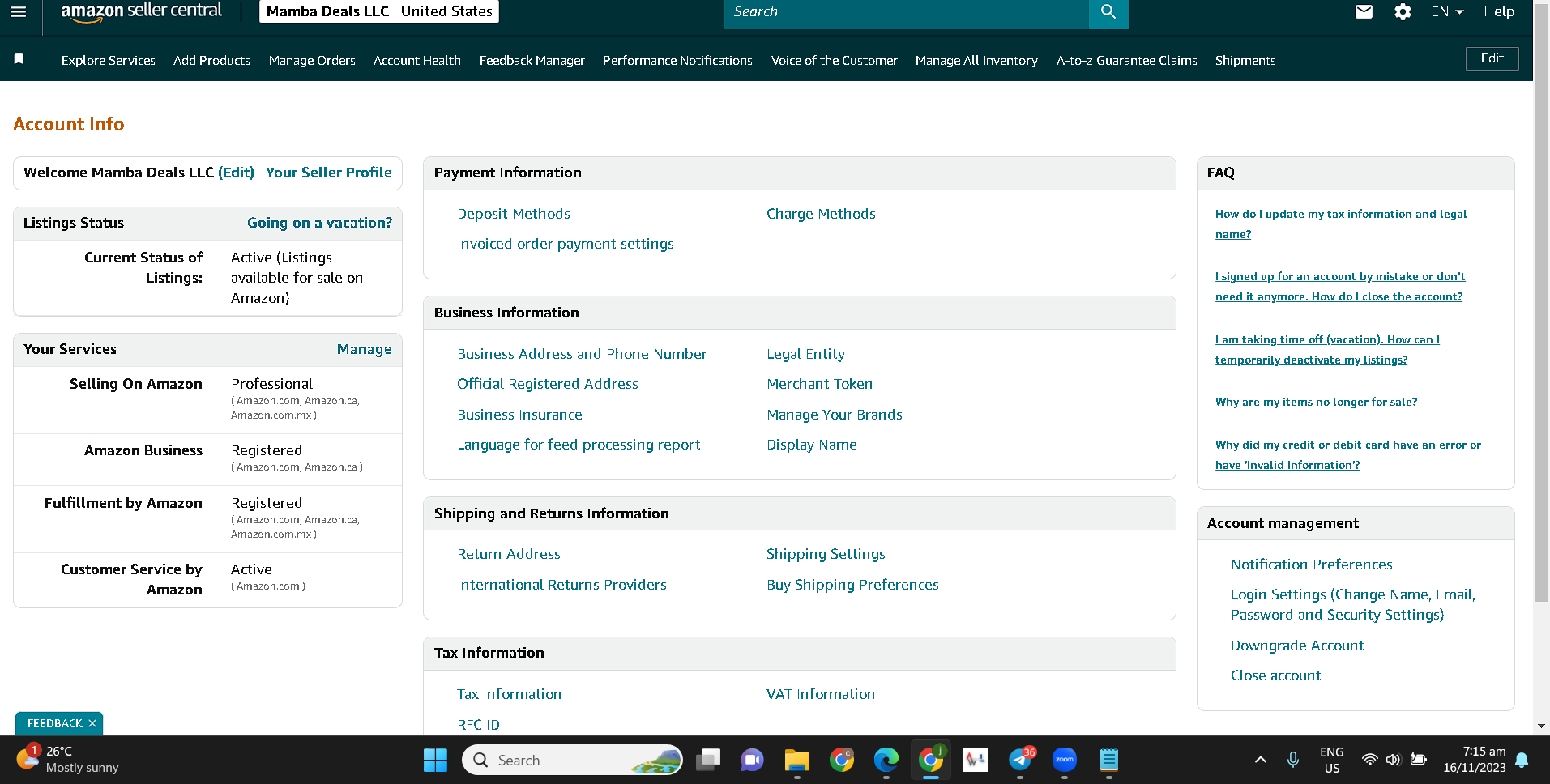Screen dimensions: 1550x784
Task: Click inside the Seller Central search field
Action: (x=907, y=12)
